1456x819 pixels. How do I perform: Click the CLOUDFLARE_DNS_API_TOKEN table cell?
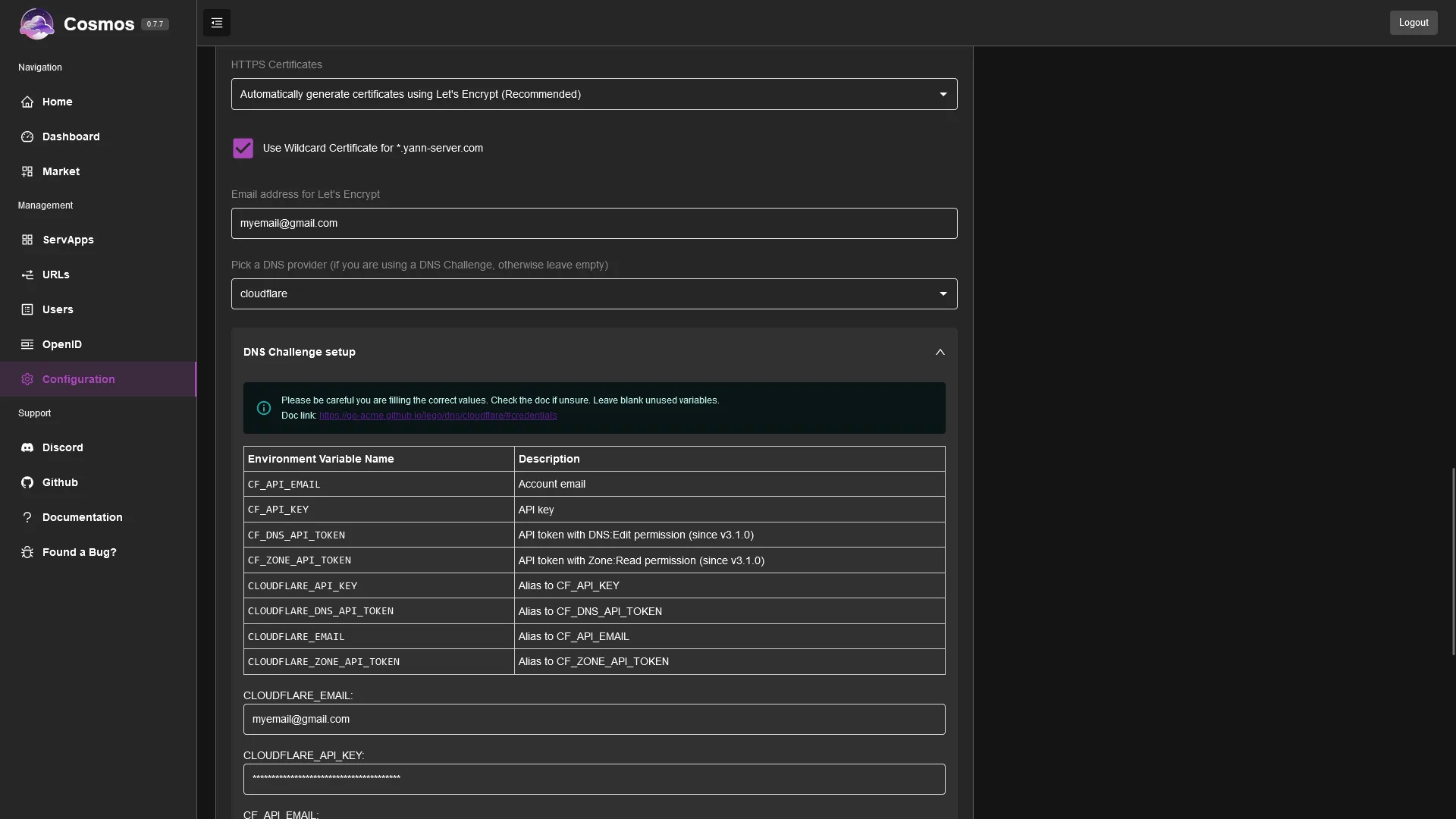378,611
